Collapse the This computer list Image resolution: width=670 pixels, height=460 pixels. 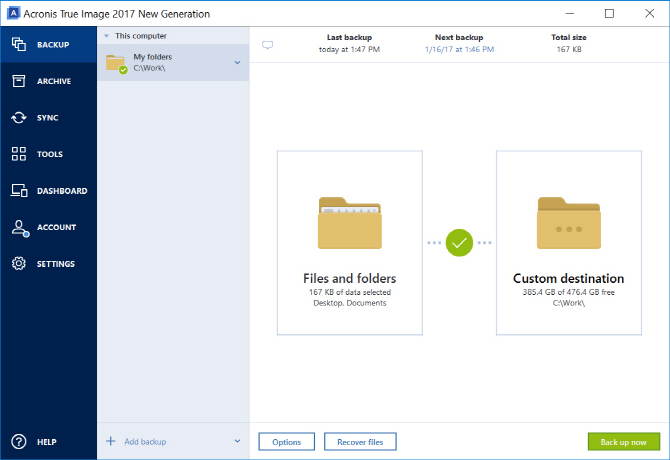click(106, 36)
